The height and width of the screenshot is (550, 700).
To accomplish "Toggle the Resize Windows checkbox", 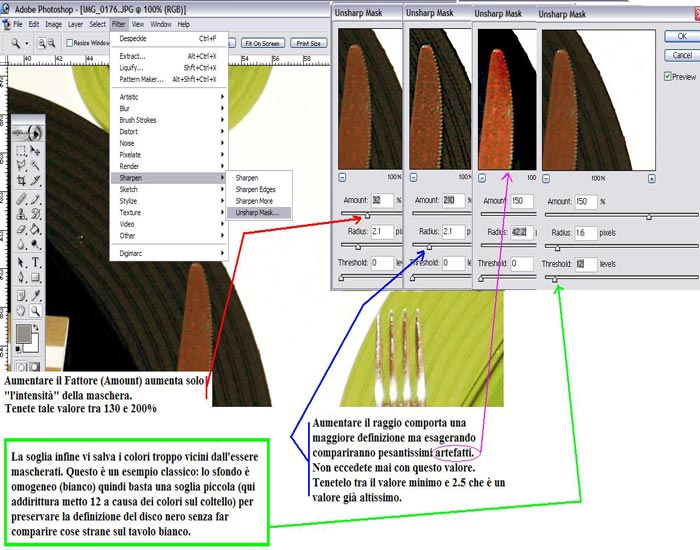I will 69,44.
